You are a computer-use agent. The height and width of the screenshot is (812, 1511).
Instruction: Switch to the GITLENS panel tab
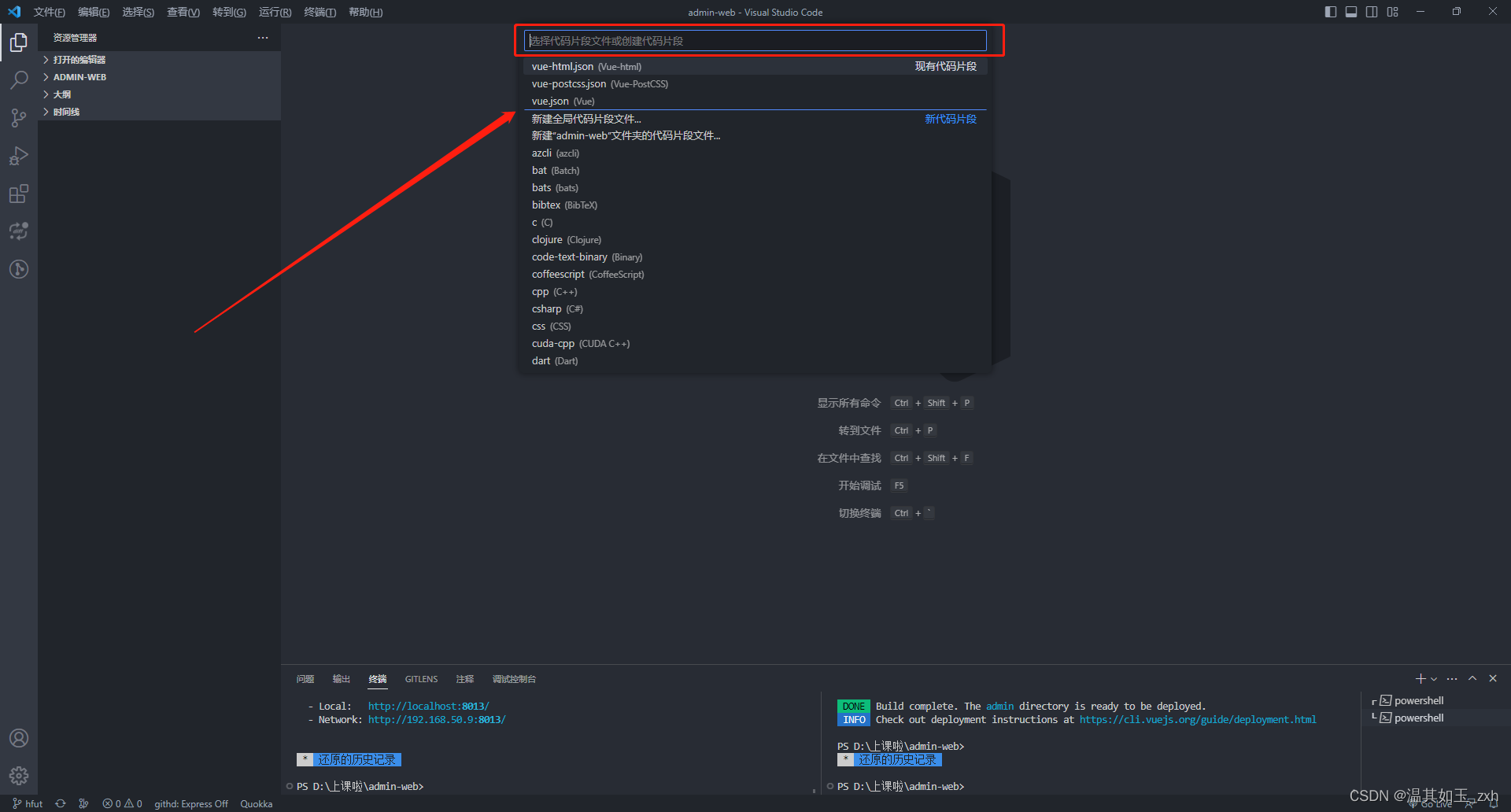click(x=421, y=678)
